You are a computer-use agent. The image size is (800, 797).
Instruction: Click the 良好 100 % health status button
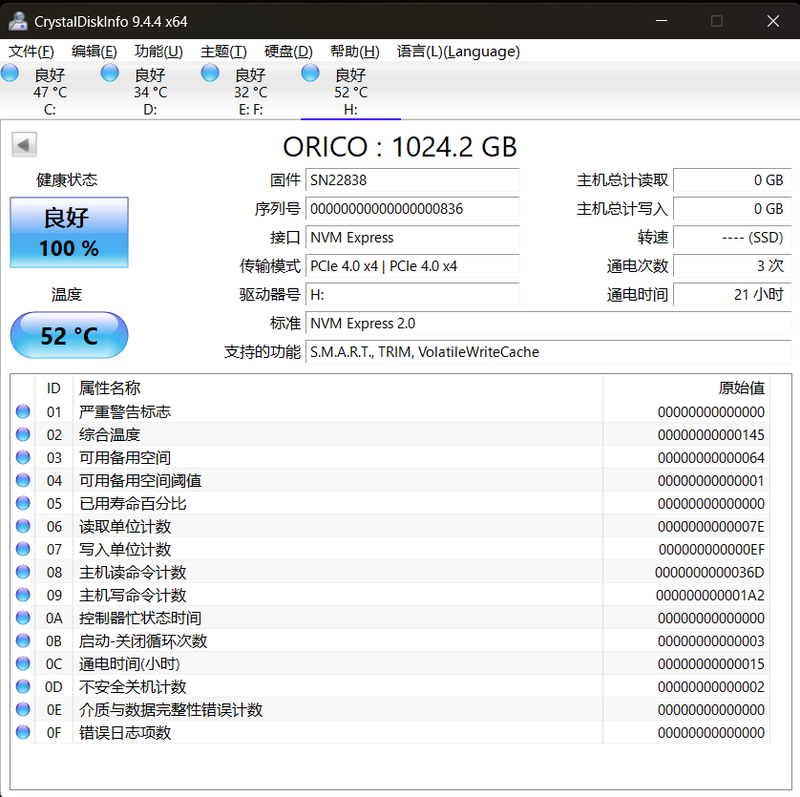click(x=69, y=232)
